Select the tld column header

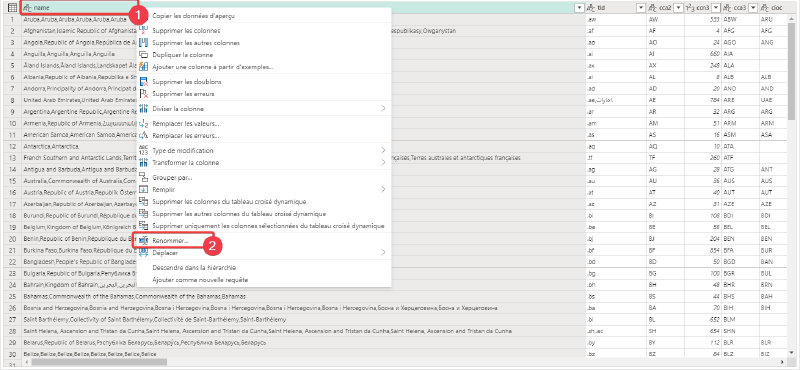[x=616, y=8]
